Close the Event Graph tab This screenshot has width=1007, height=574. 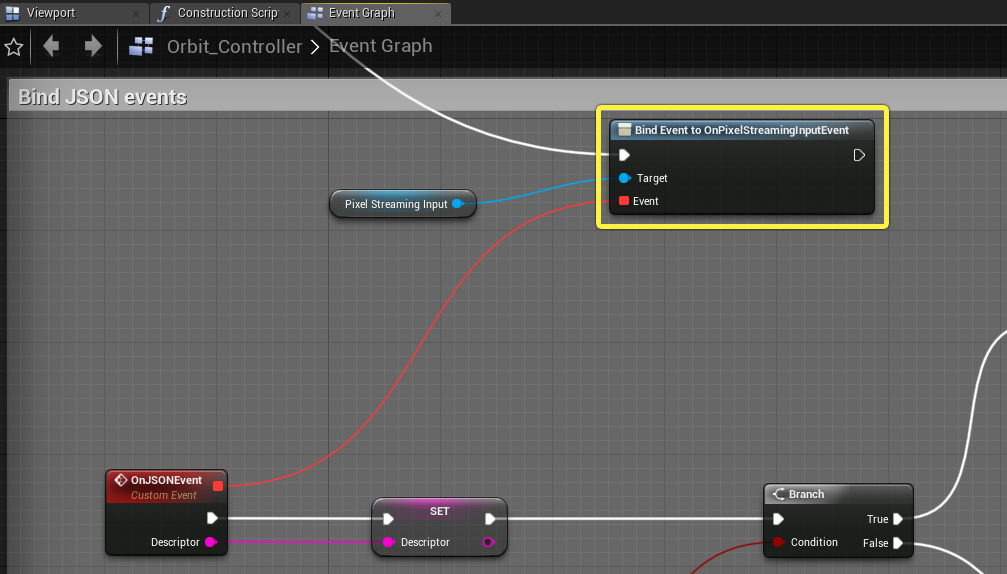click(438, 13)
